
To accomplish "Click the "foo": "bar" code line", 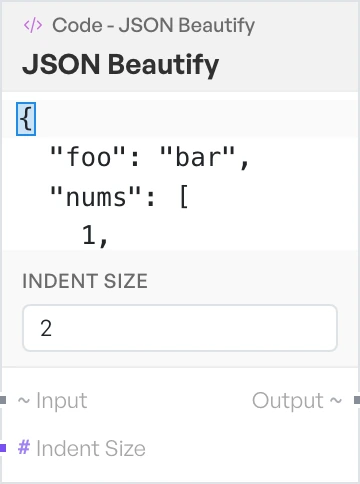I will pos(149,157).
